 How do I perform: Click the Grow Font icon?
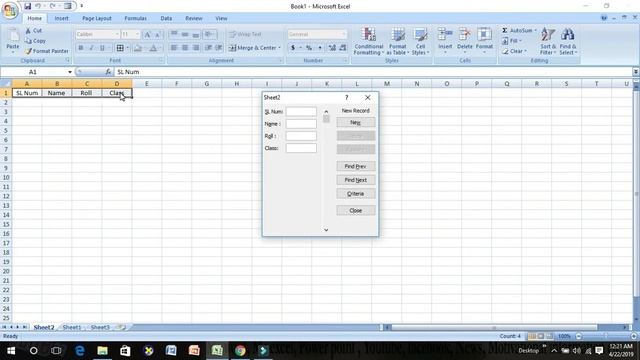tap(147, 35)
